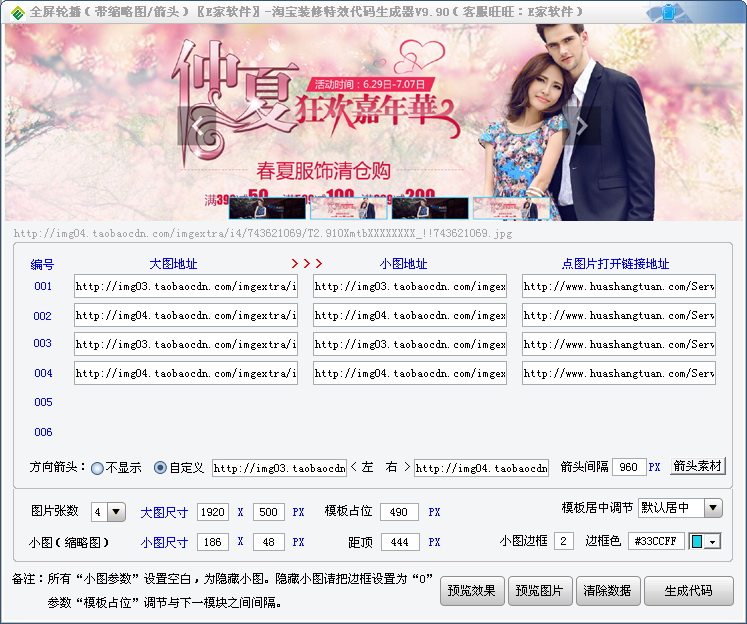747x624 pixels.
Task: Click the 003 large image URL field
Action: pos(186,344)
